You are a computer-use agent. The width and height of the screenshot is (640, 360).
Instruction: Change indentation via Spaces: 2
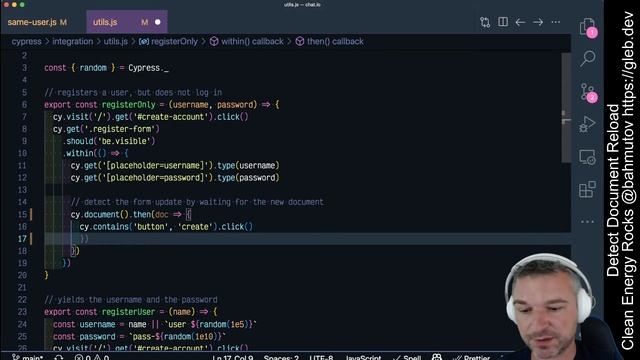[281, 358]
